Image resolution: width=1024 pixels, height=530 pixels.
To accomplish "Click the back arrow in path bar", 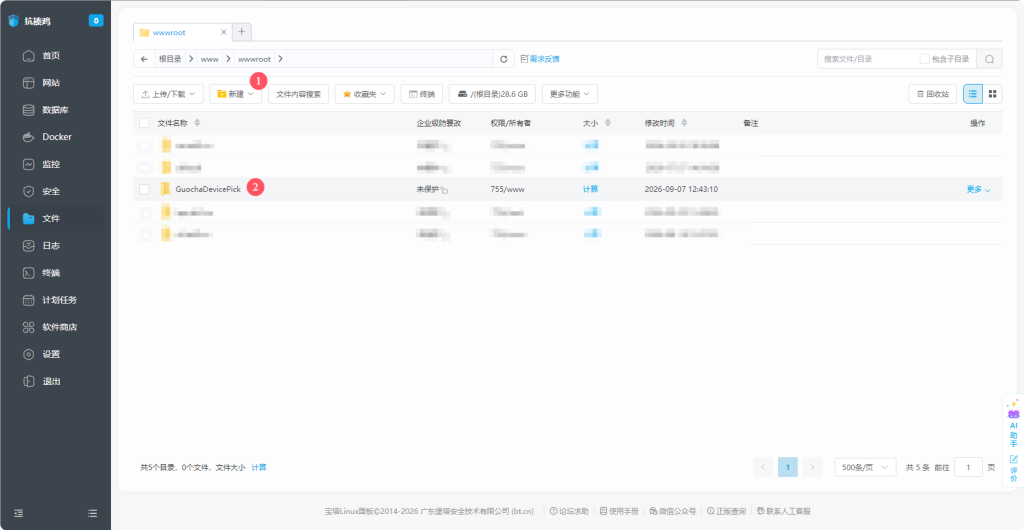I will click(144, 59).
